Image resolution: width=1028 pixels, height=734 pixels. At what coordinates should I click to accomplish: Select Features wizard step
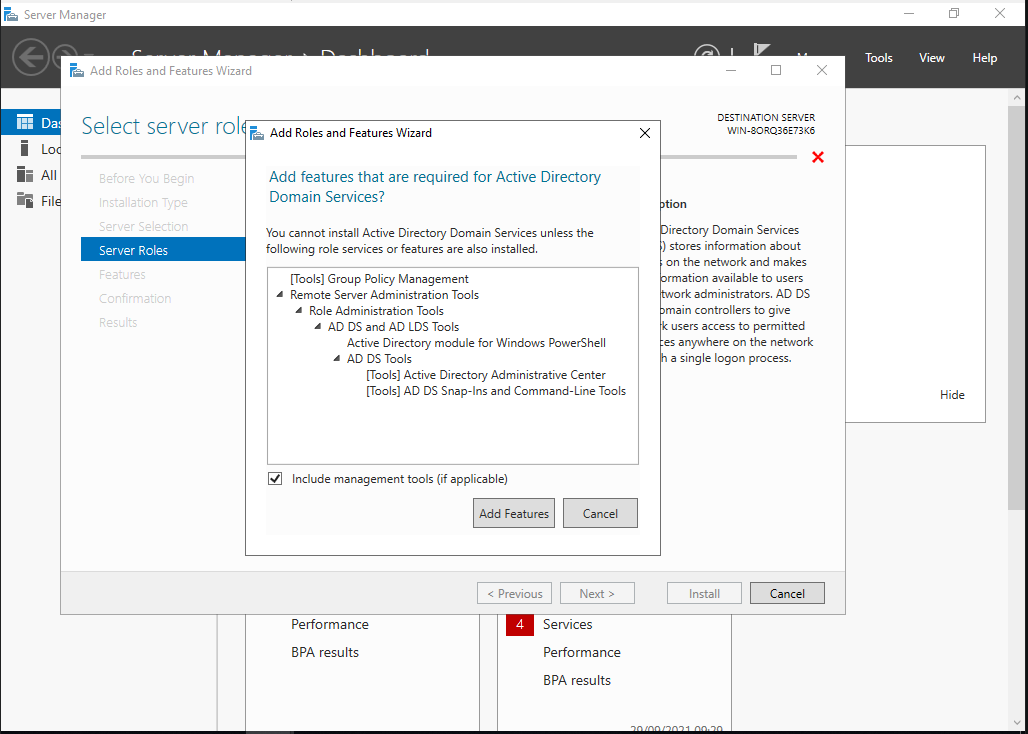(122, 274)
